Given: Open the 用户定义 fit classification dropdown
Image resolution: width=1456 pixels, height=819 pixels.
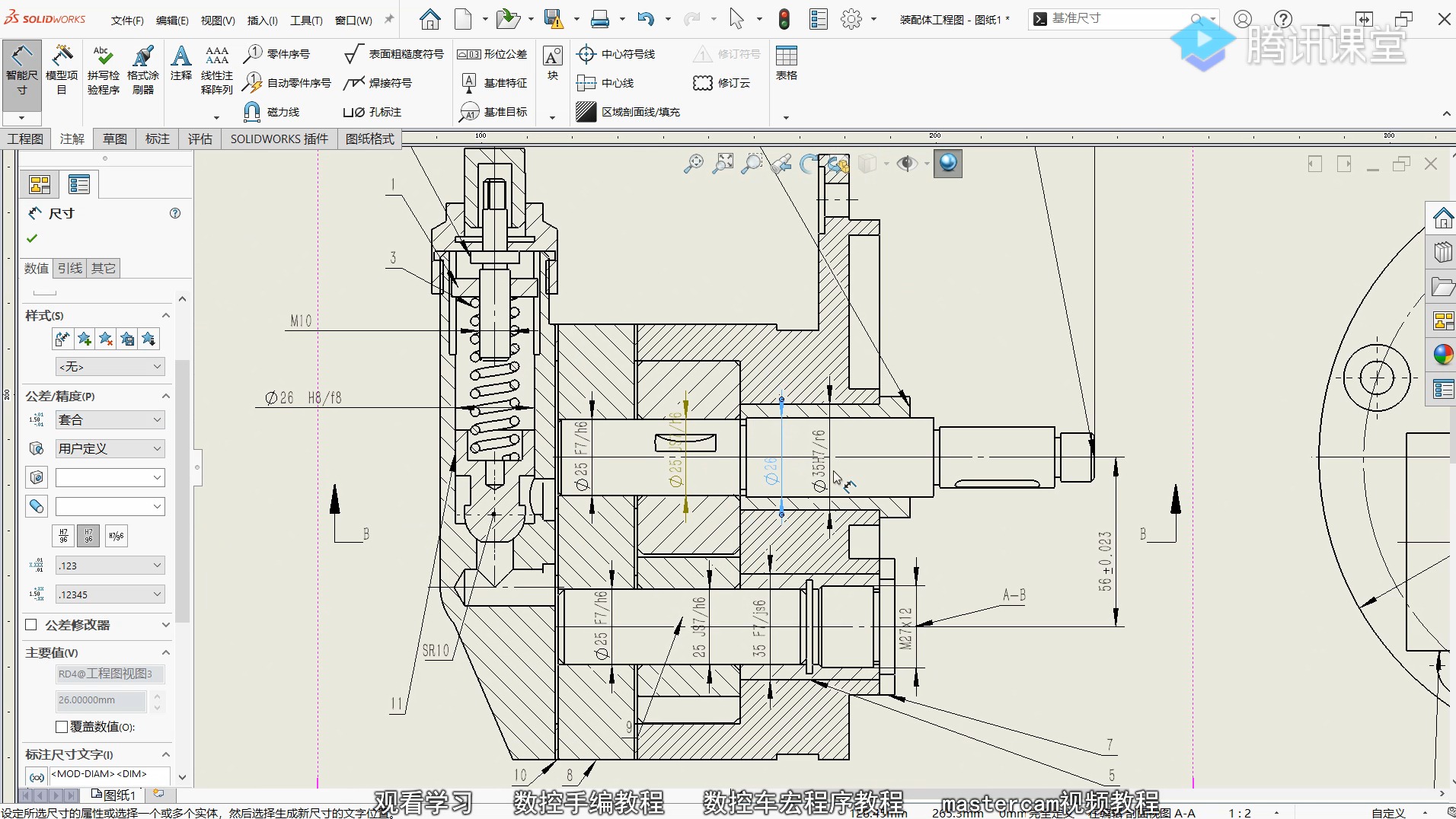Looking at the screenshot, I should coord(110,448).
